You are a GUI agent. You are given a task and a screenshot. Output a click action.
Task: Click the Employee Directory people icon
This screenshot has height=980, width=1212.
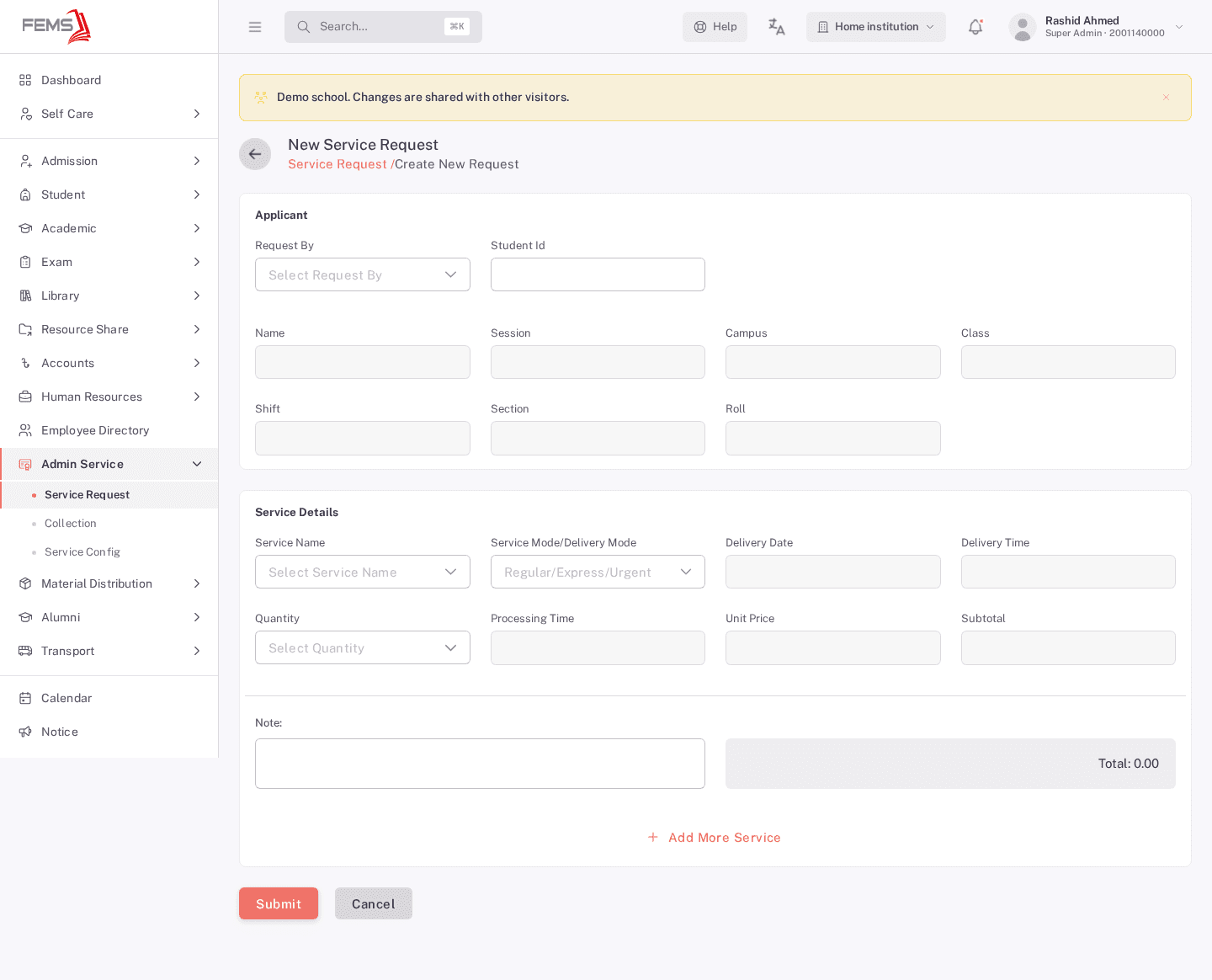25,430
